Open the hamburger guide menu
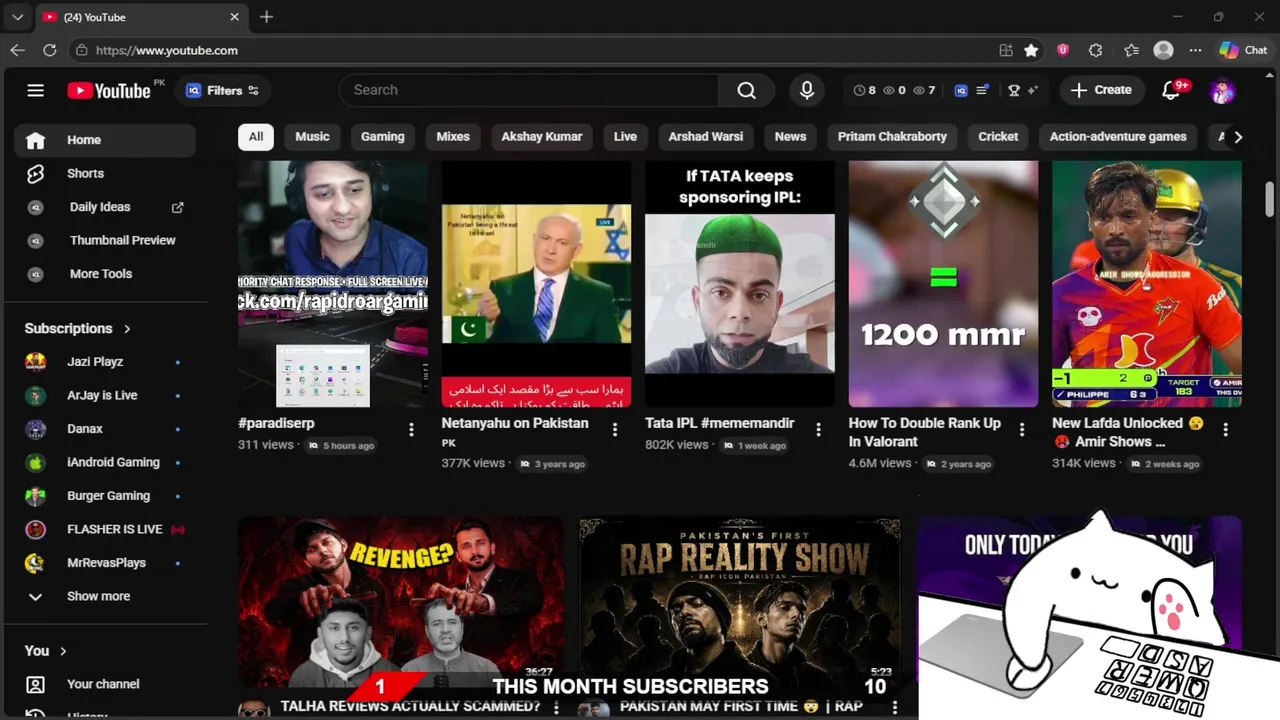 click(x=35, y=90)
